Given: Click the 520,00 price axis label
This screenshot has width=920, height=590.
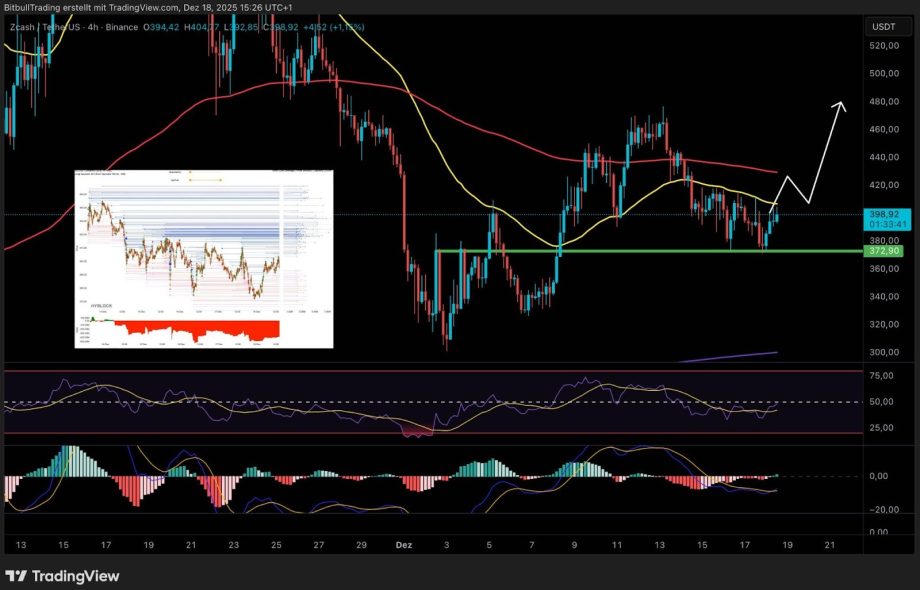Looking at the screenshot, I should [x=883, y=46].
